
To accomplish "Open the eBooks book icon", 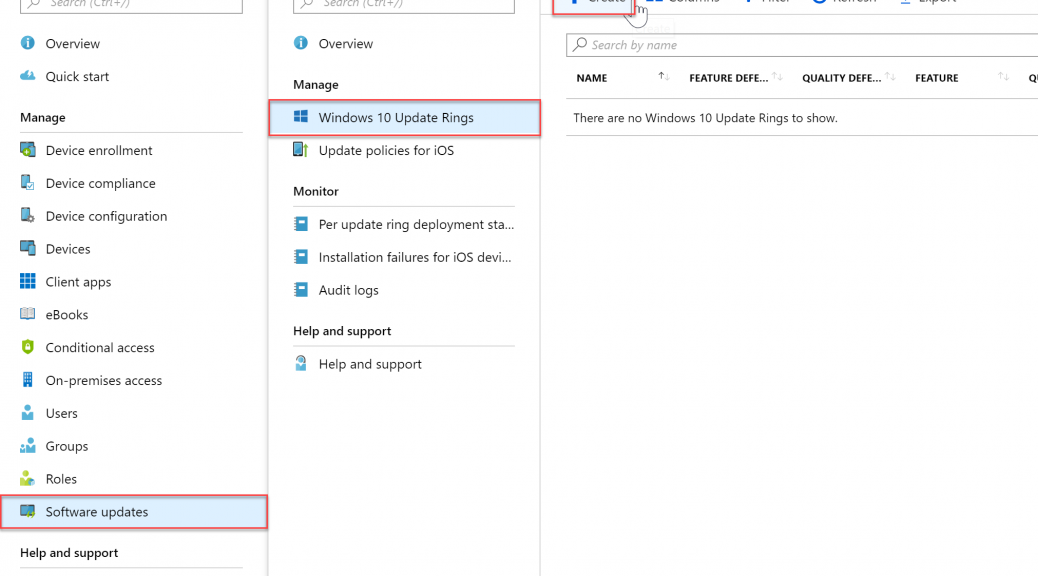I will click(28, 314).
